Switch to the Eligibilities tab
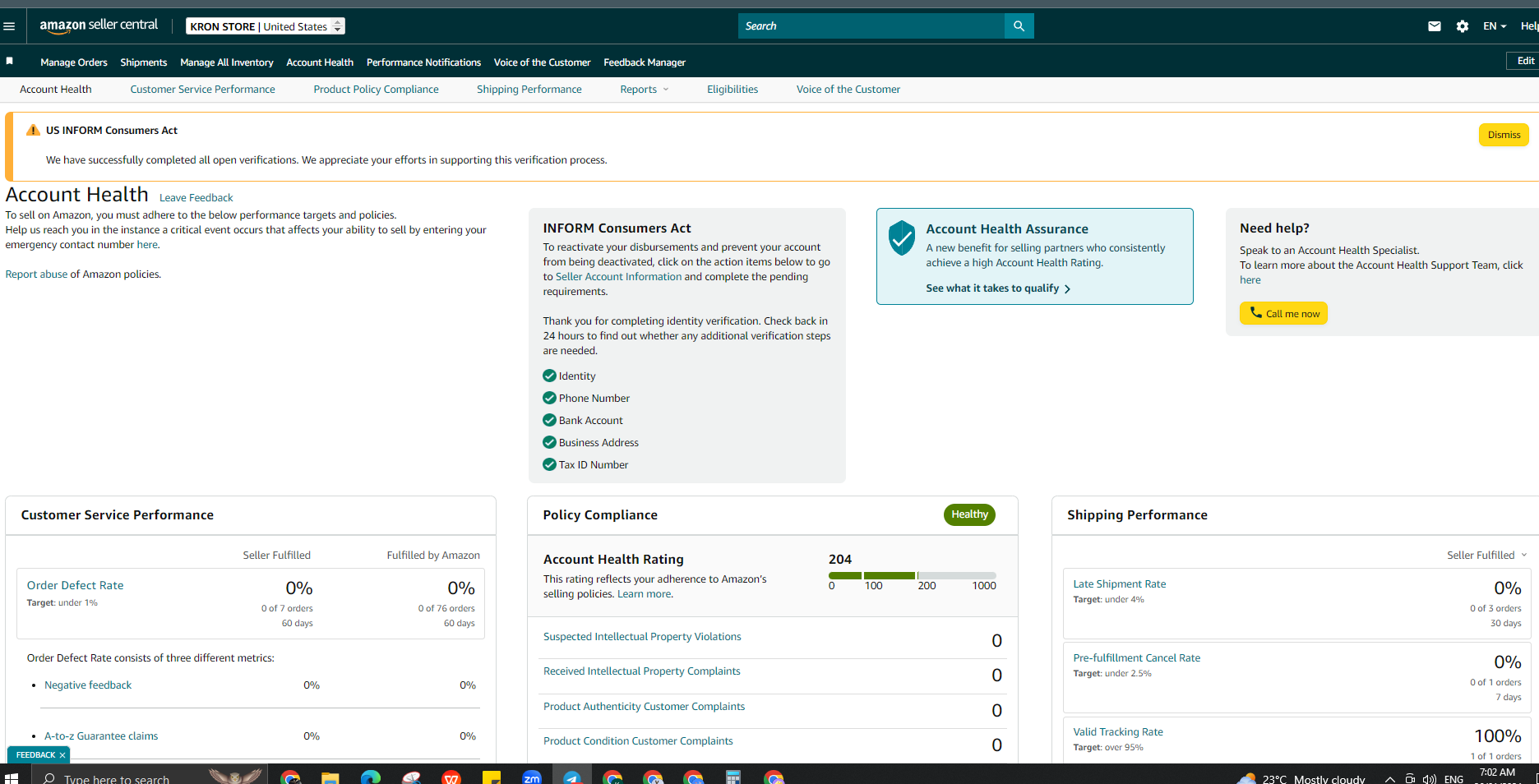Viewport: 1539px width, 784px height. click(x=733, y=90)
